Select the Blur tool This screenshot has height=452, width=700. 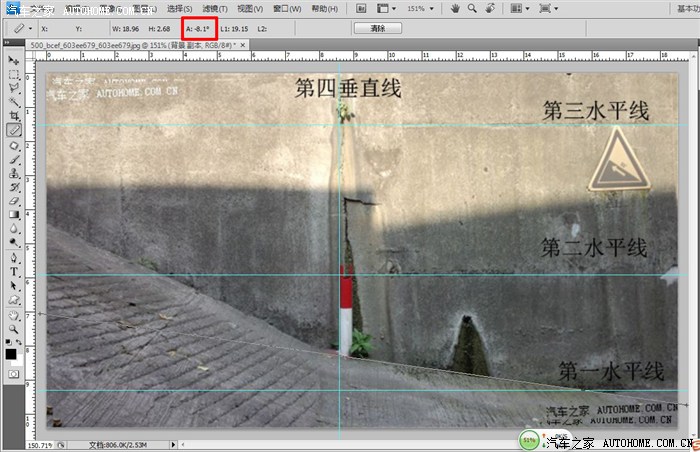14,229
